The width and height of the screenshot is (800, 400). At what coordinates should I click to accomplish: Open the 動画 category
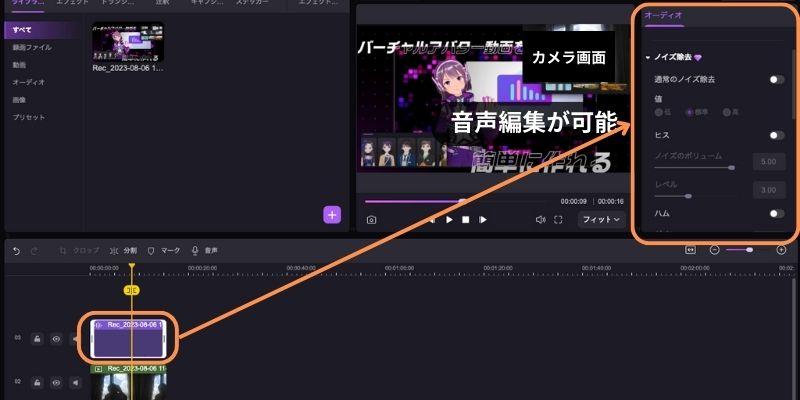19,65
